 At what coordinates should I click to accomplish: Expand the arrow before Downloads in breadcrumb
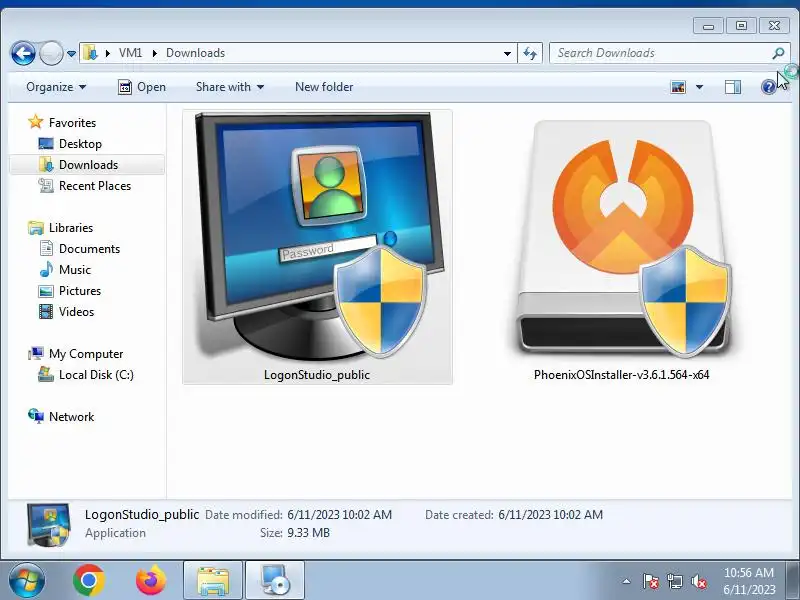(x=155, y=53)
